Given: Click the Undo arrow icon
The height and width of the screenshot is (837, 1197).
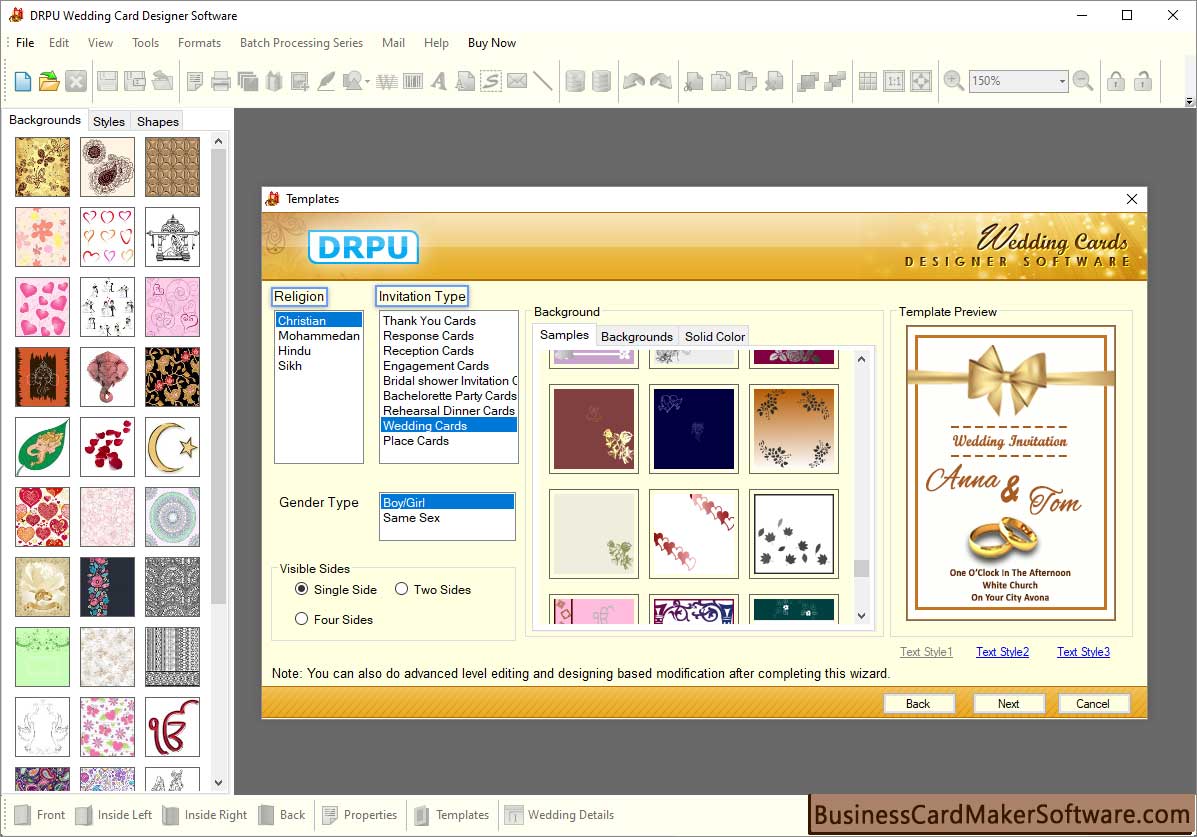Looking at the screenshot, I should pos(634,81).
